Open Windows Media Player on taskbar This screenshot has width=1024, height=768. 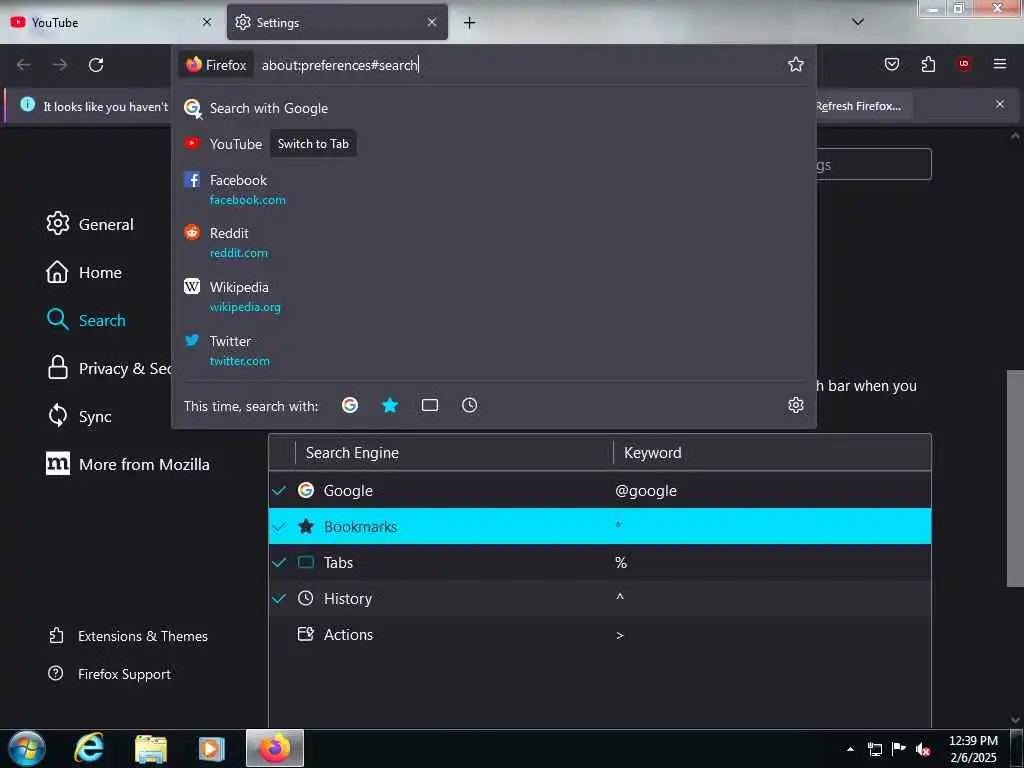(x=211, y=748)
